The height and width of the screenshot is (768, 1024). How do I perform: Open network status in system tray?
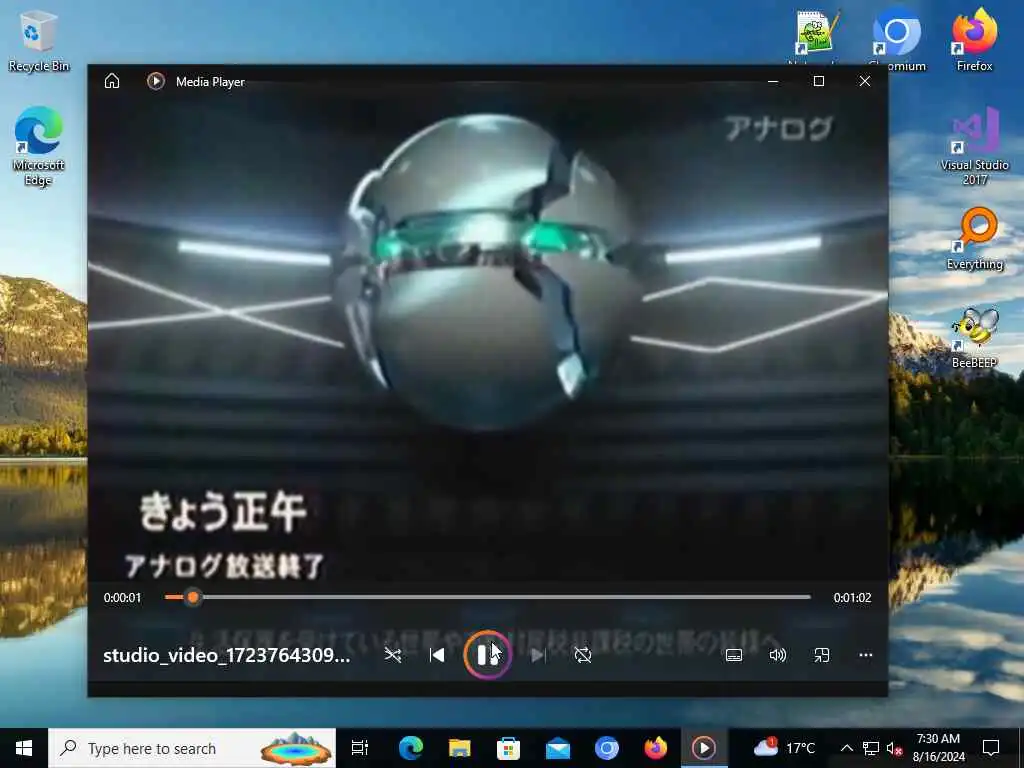pyautogui.click(x=871, y=748)
